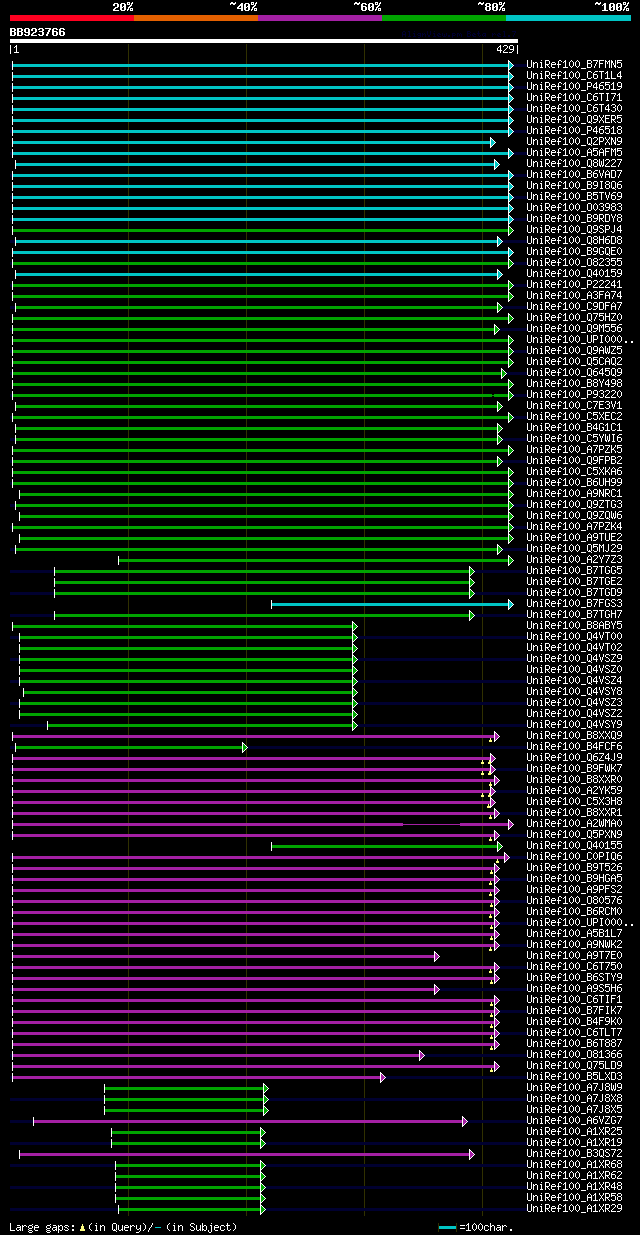Viewport: 640px width, 1235px height.
Task: Open hit UniRef100_A7J8W9
Action: (574, 1087)
